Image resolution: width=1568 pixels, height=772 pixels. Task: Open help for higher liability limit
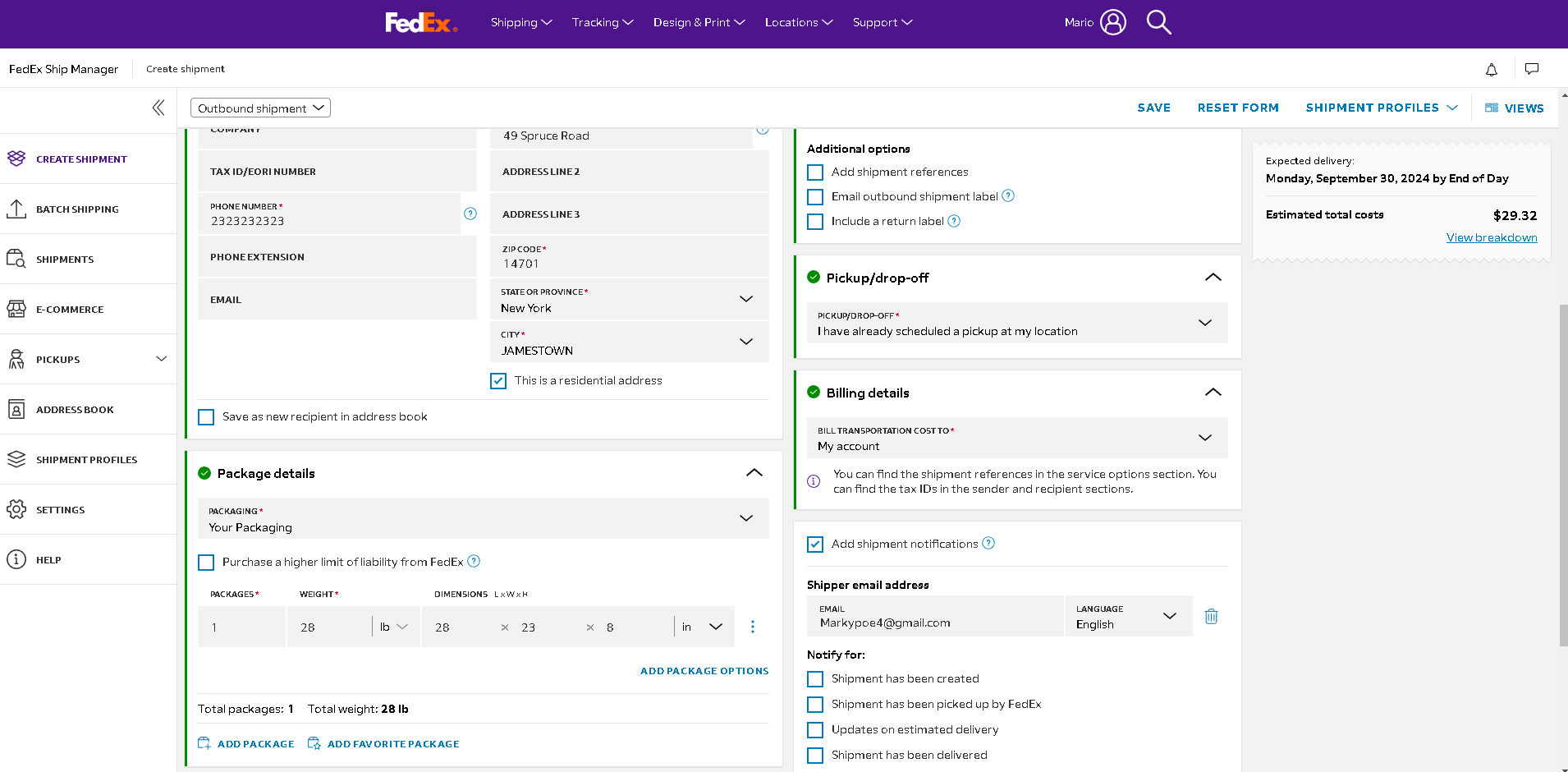[474, 562]
